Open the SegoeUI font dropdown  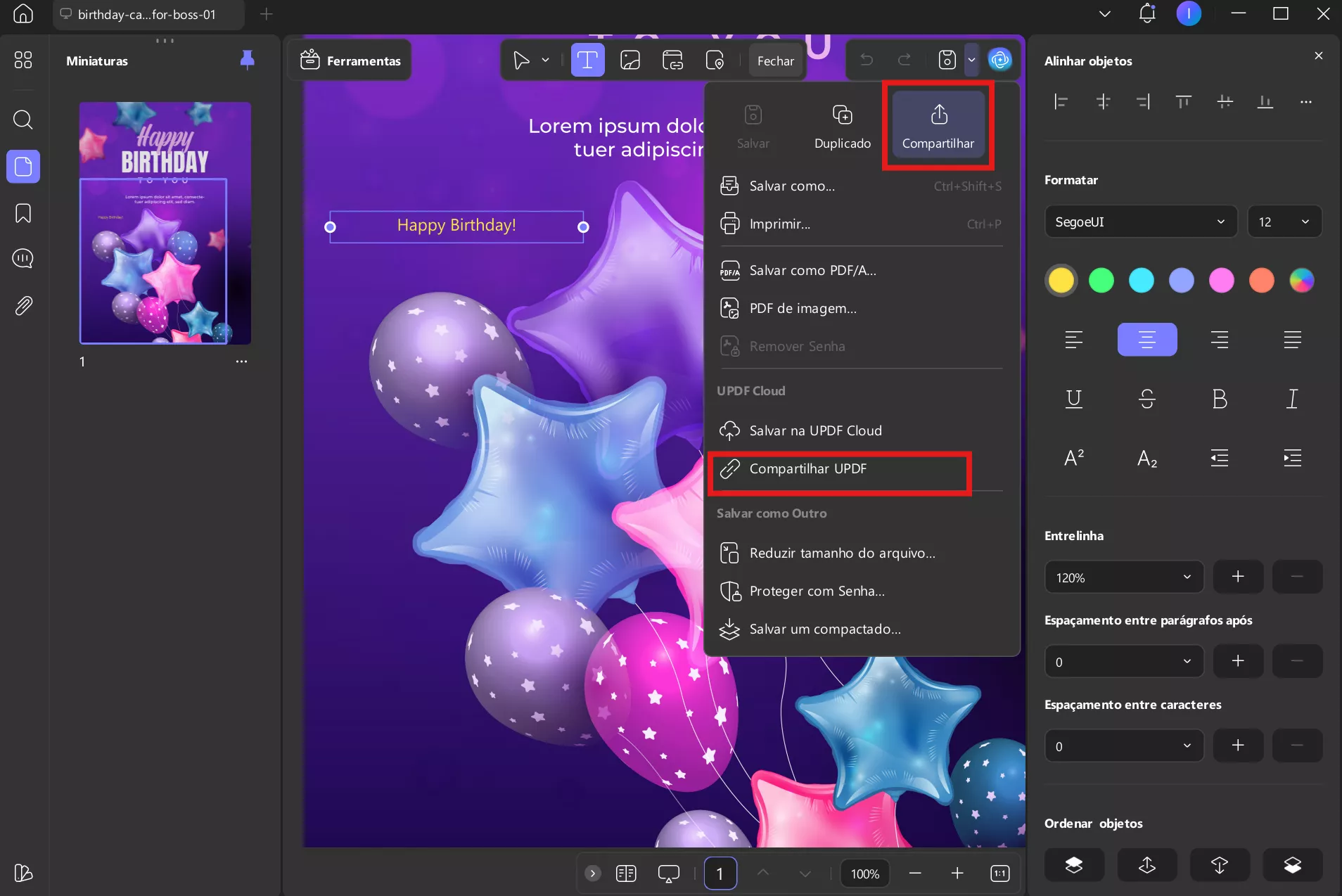(x=1140, y=222)
